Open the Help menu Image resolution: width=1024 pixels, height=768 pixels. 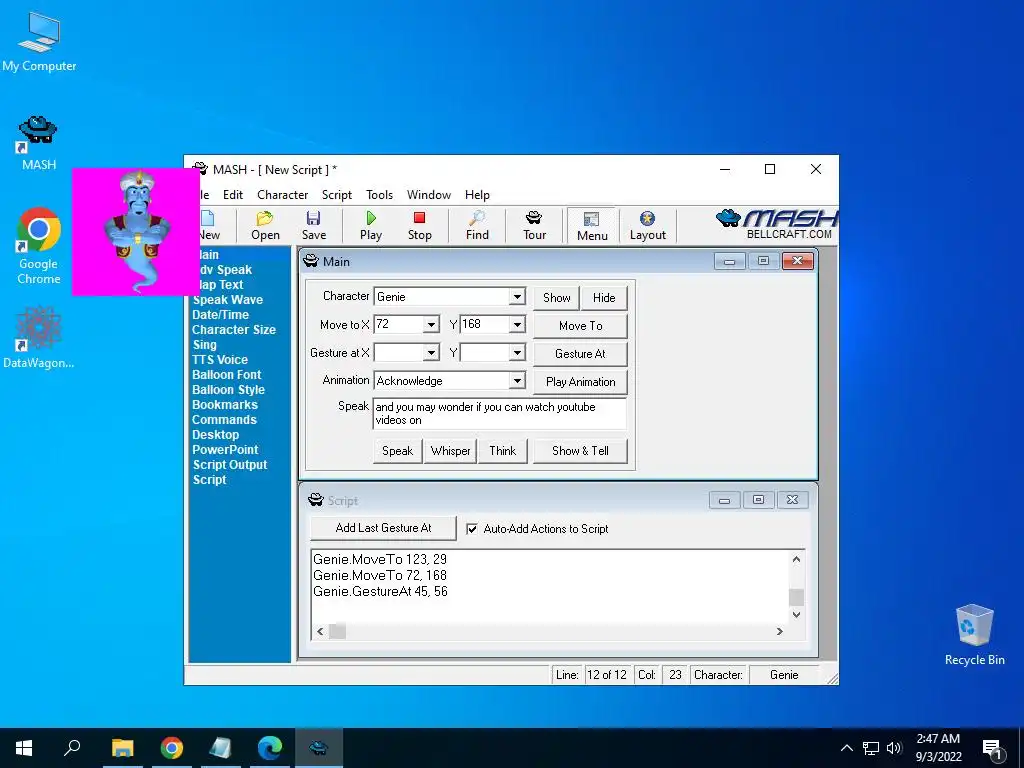(x=477, y=195)
